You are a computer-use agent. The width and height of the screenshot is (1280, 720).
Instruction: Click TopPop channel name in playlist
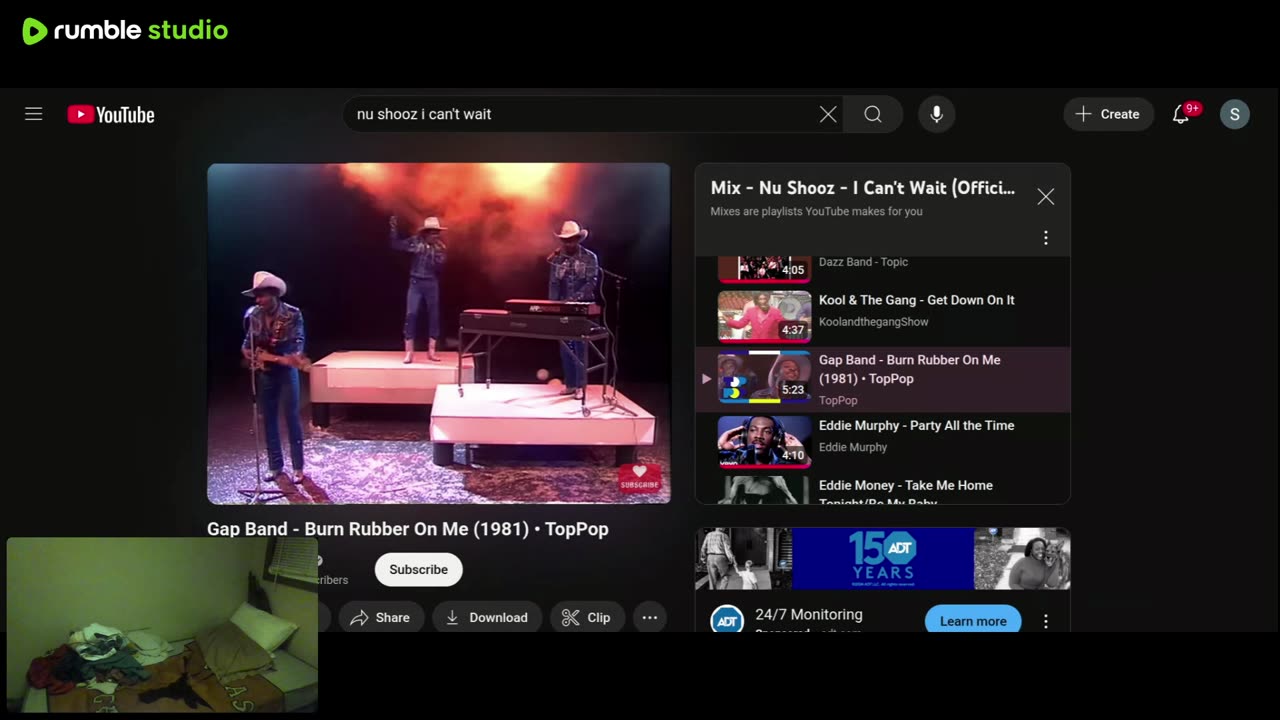[838, 400]
